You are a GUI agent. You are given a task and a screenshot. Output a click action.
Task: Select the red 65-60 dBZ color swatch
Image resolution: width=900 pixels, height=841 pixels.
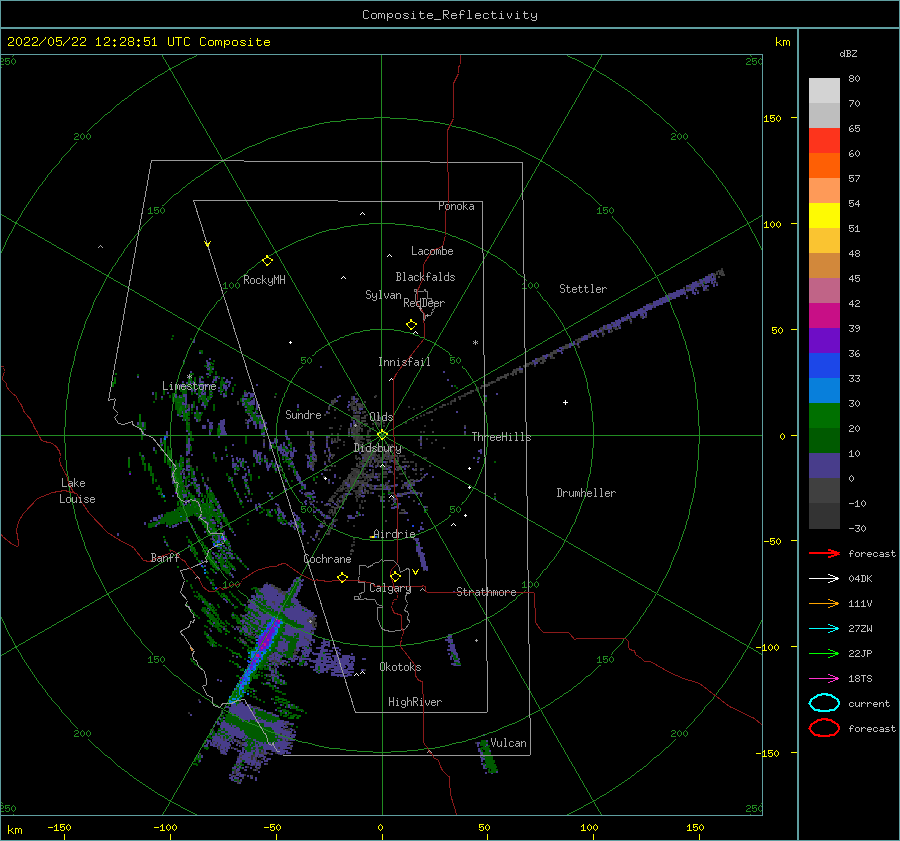[x=824, y=140]
